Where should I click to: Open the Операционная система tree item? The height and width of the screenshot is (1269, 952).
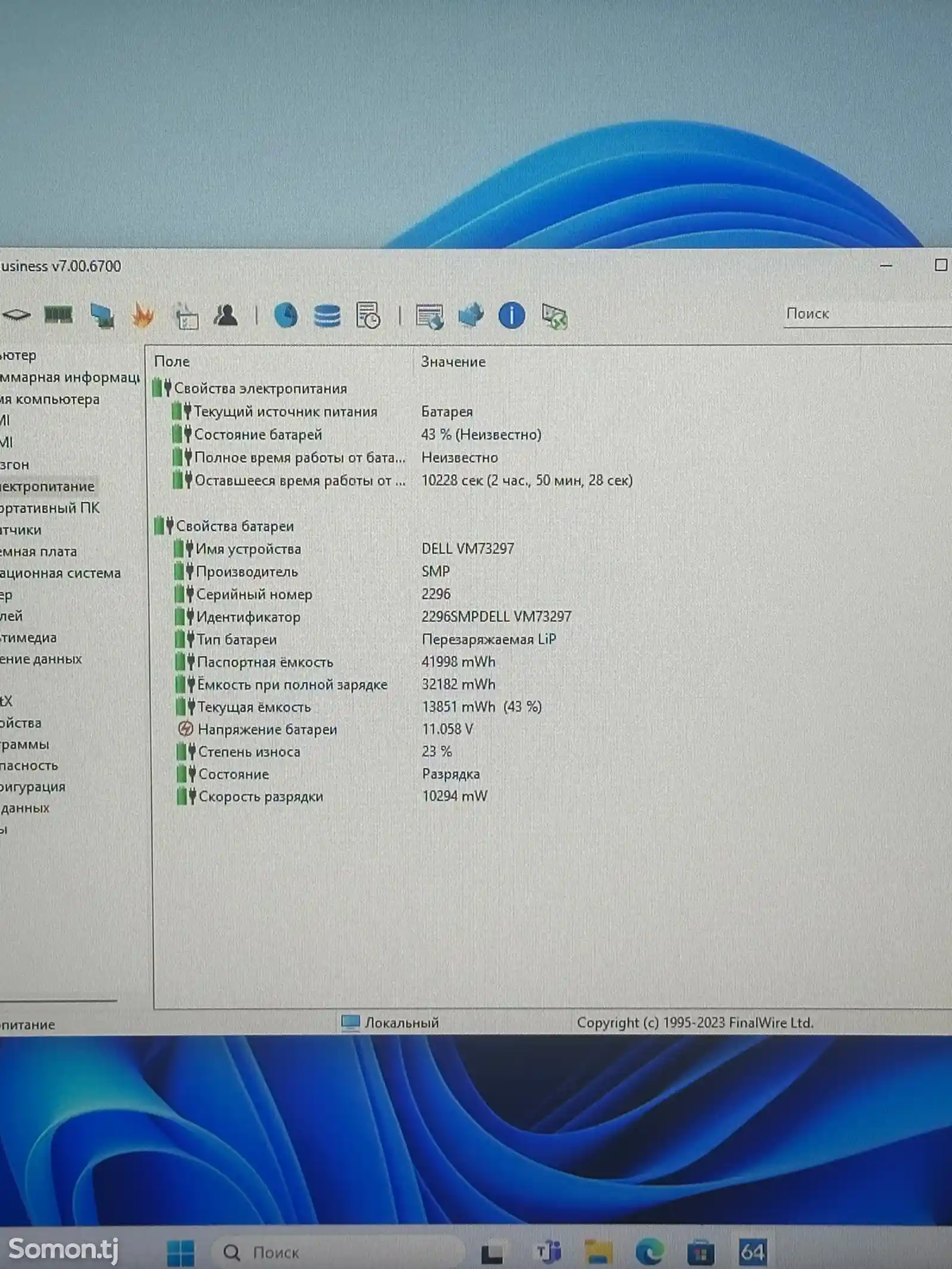pyautogui.click(x=60, y=572)
